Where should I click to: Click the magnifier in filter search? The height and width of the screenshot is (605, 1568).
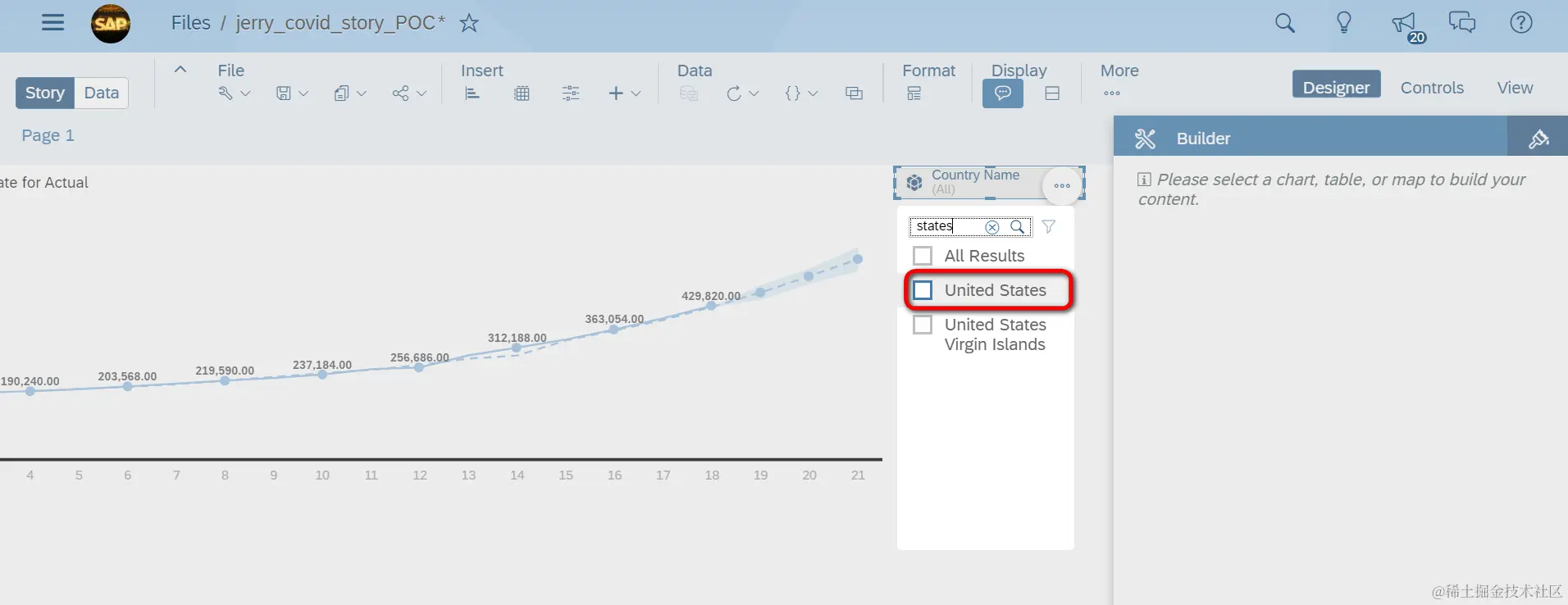coord(1017,227)
